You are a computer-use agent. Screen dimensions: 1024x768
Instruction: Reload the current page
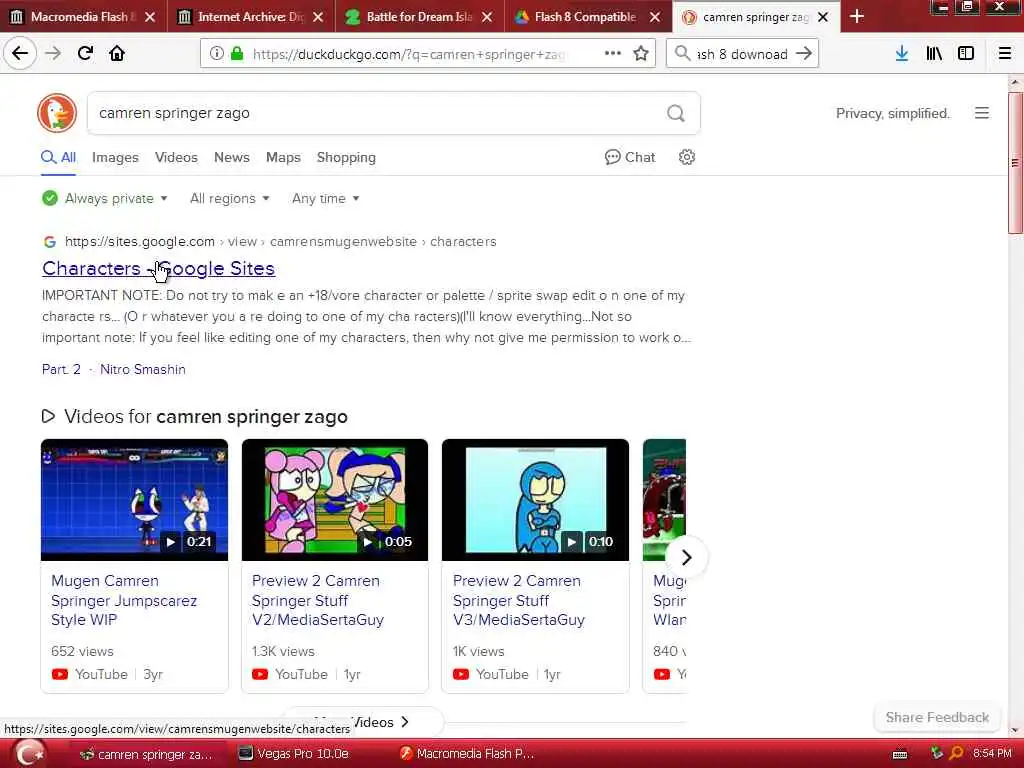click(85, 54)
